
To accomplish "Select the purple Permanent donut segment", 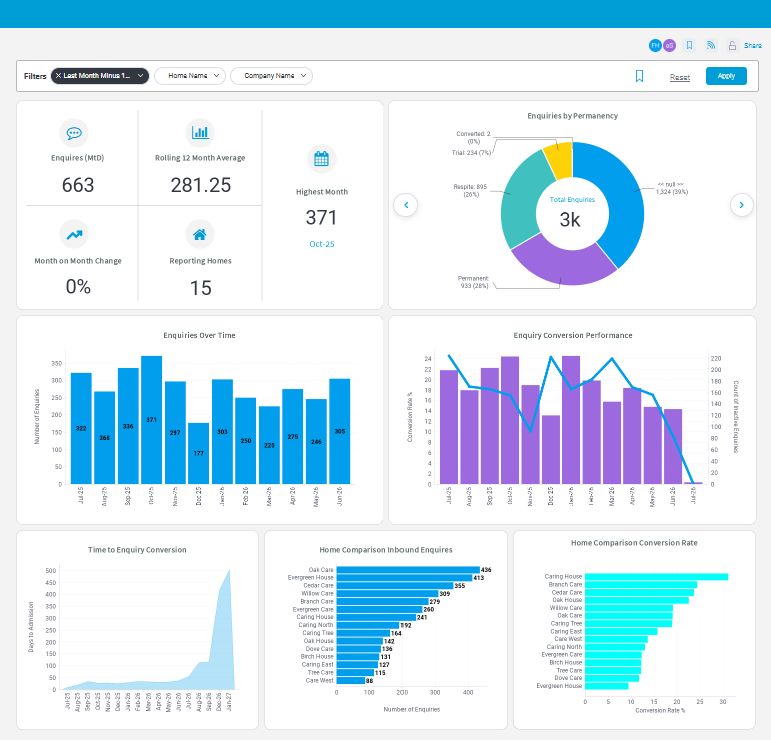I will click(x=561, y=266).
